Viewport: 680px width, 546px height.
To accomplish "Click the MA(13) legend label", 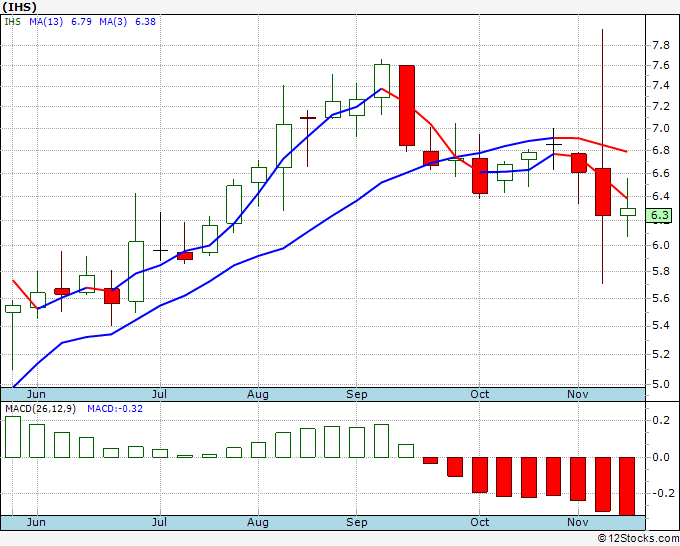I will click(46, 22).
